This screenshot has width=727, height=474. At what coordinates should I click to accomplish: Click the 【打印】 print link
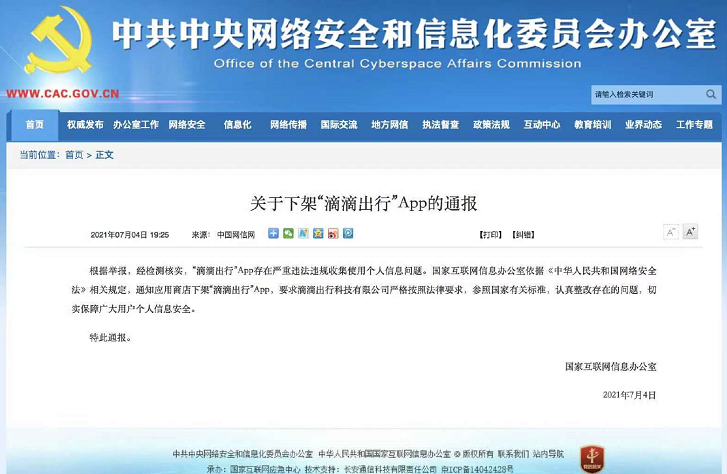pyautogui.click(x=491, y=235)
